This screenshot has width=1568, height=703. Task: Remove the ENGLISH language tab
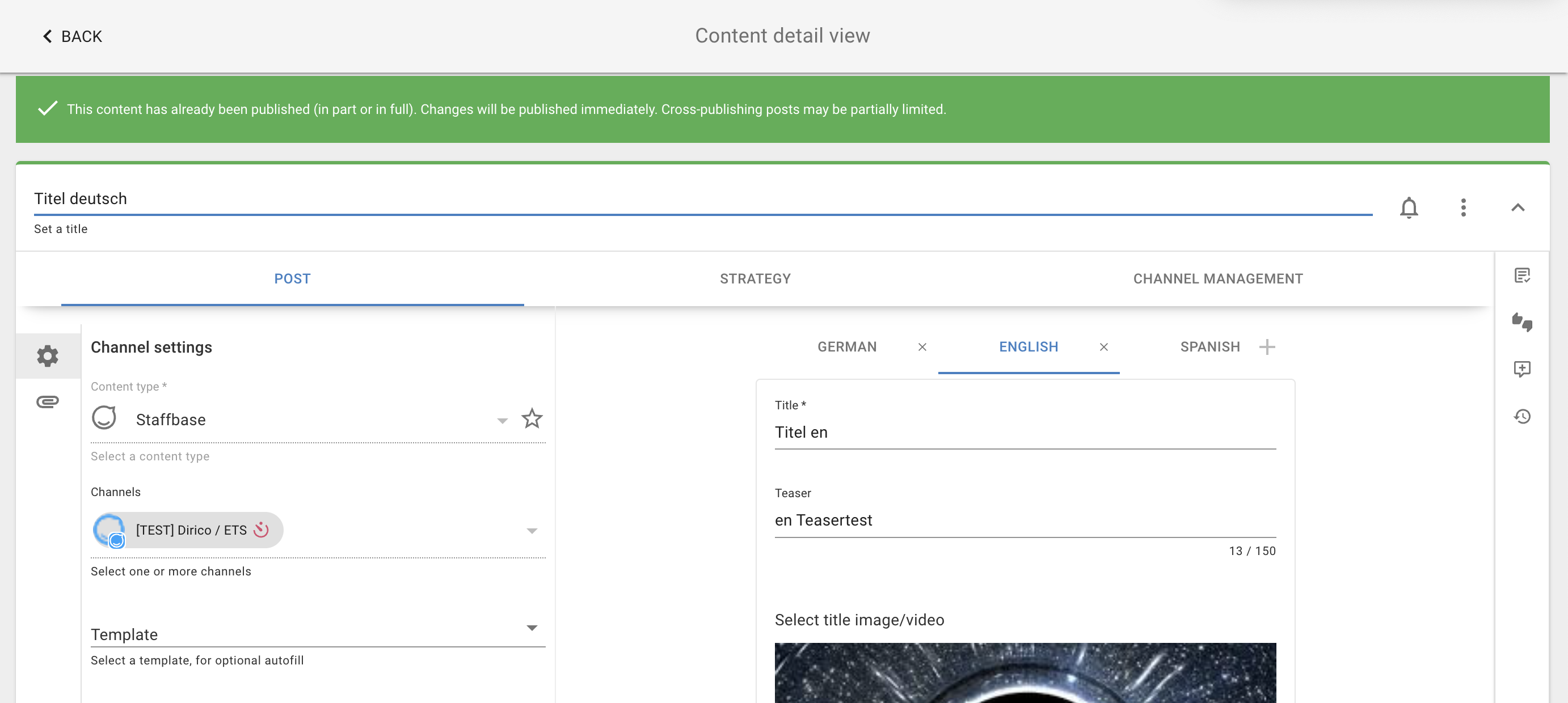coord(1103,346)
